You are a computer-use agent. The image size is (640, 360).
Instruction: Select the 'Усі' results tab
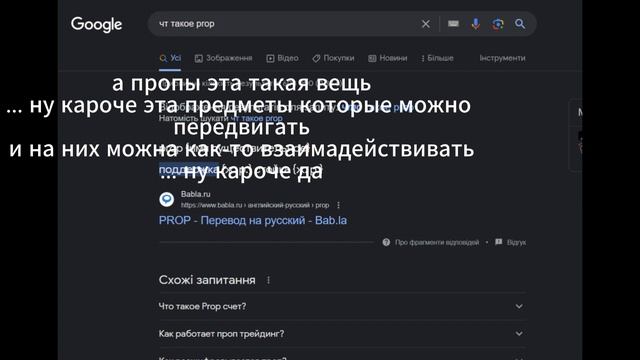coord(170,58)
